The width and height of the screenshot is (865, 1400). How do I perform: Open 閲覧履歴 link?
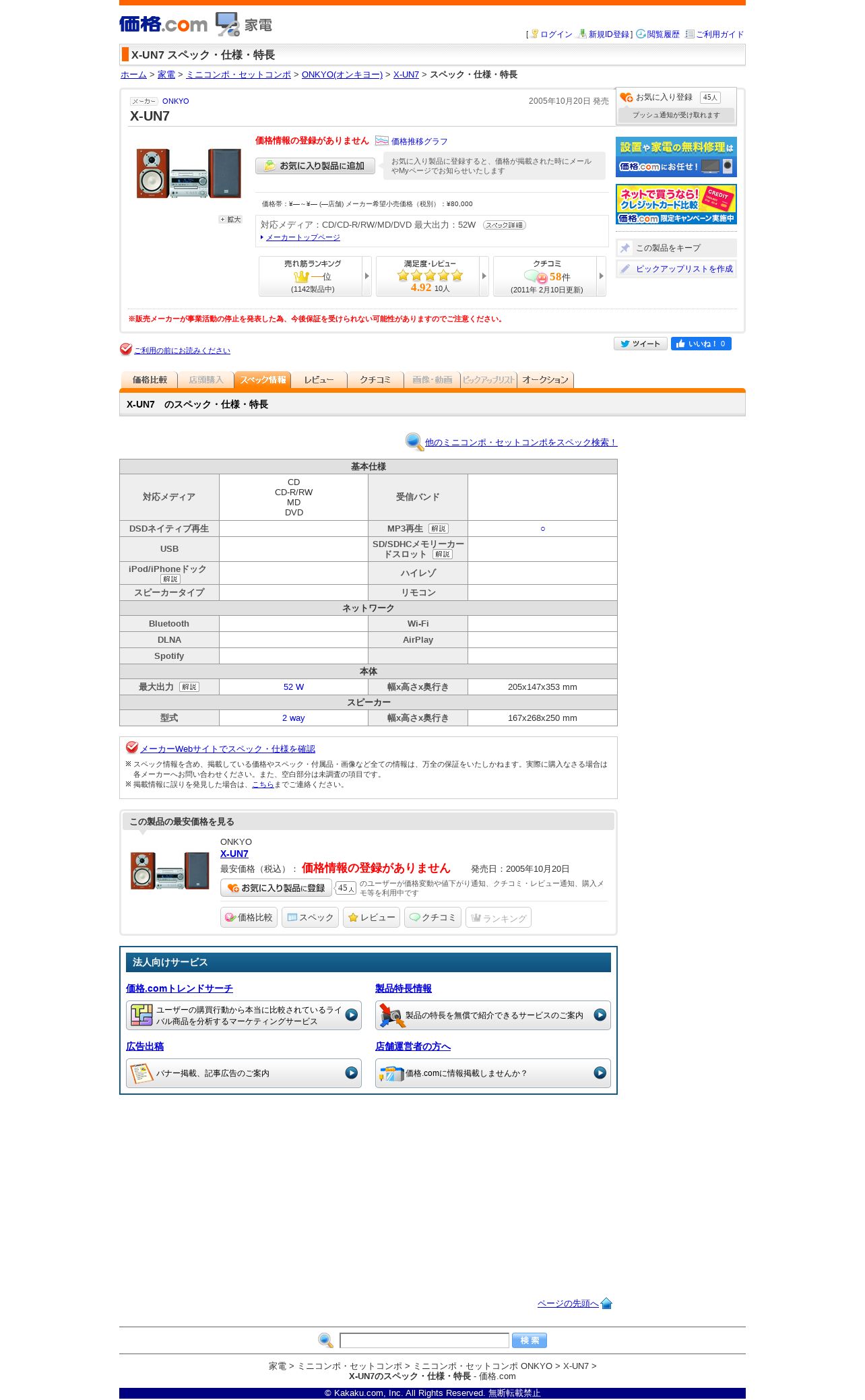pos(664,34)
